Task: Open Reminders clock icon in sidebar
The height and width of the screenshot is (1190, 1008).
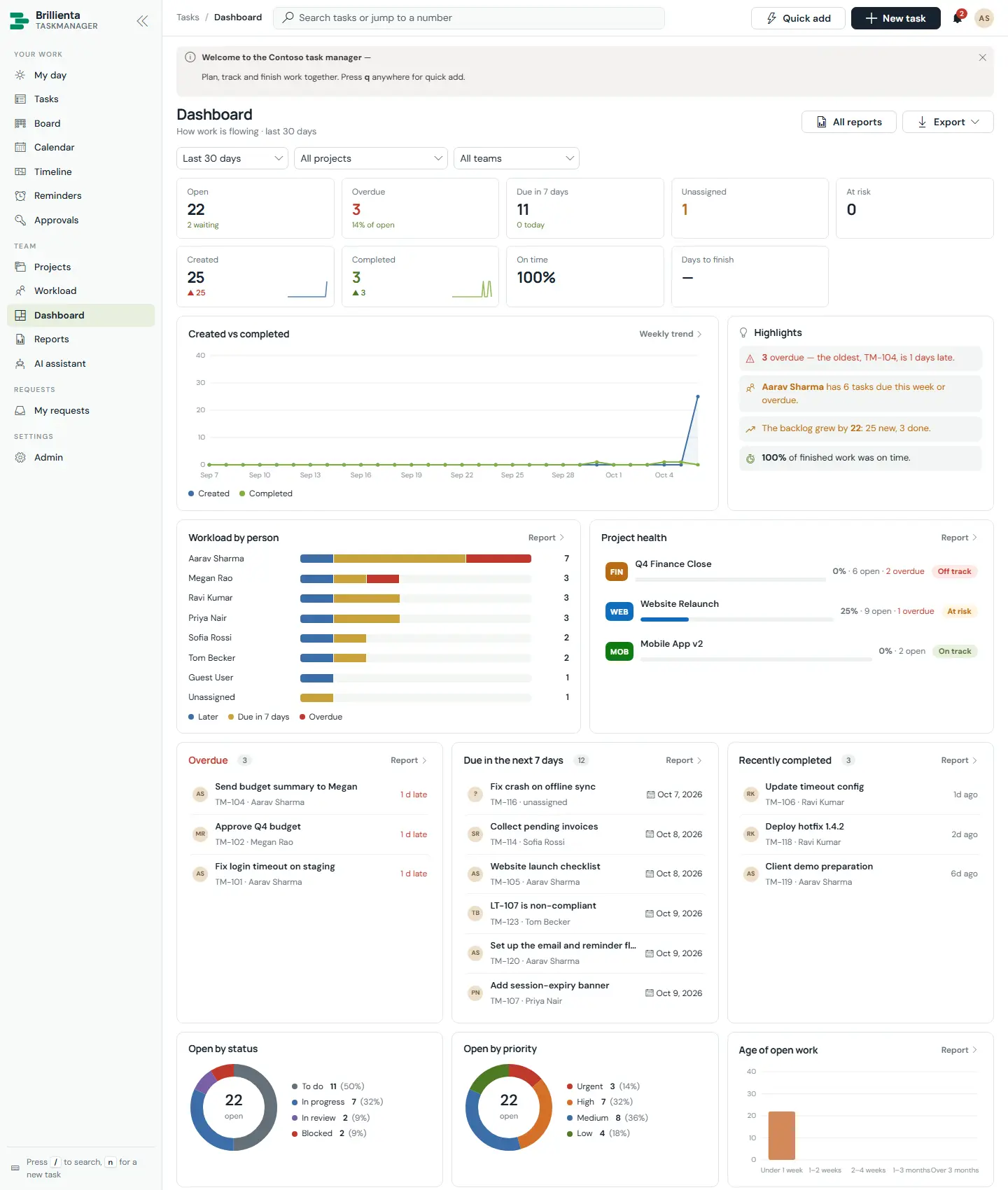Action: click(20, 195)
